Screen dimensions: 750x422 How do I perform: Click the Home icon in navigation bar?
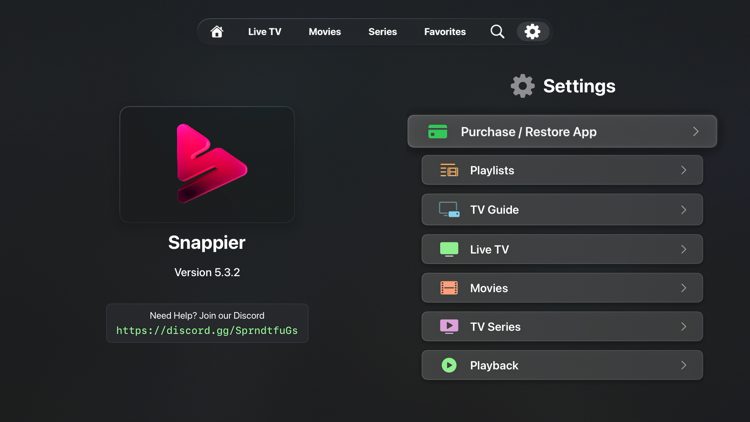(217, 32)
